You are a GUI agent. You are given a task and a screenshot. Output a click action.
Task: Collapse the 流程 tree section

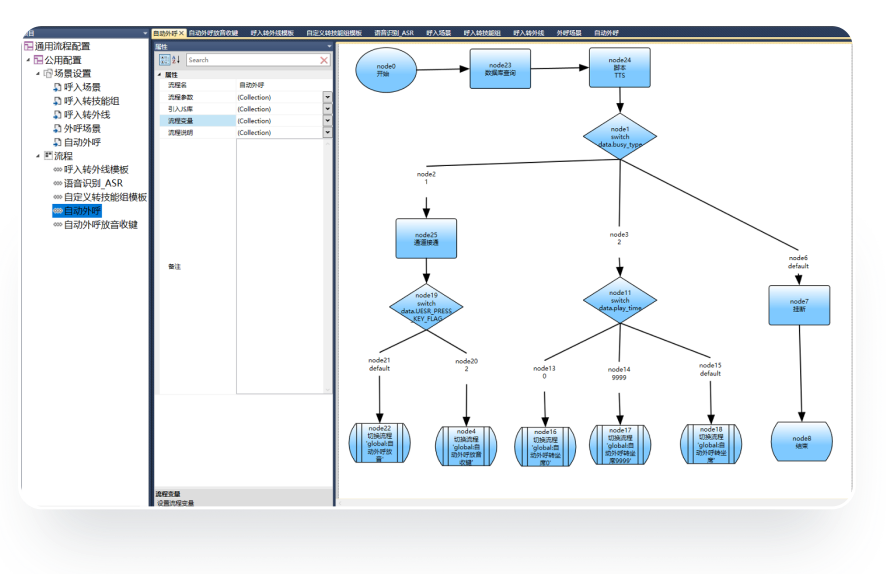(38, 156)
